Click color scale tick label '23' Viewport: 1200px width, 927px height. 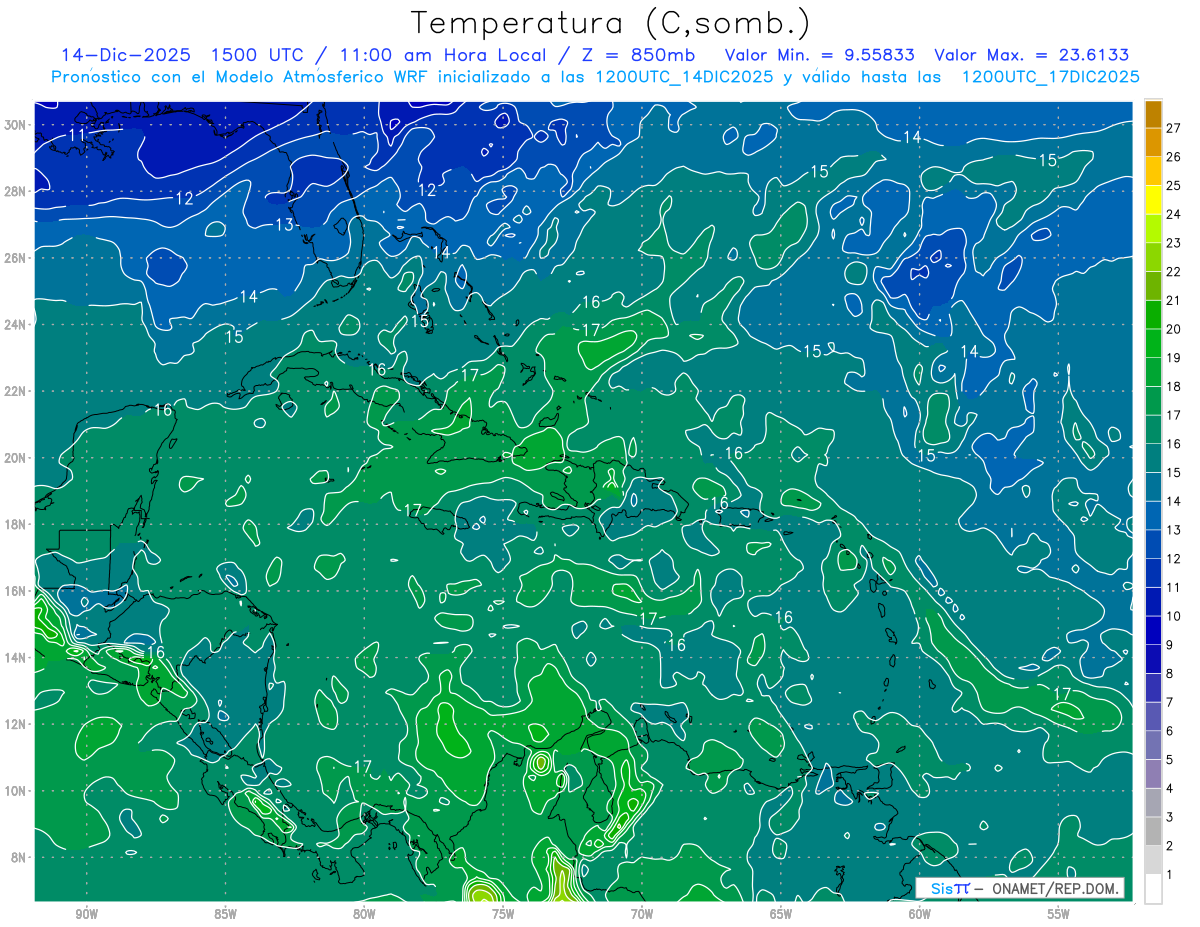1173,242
